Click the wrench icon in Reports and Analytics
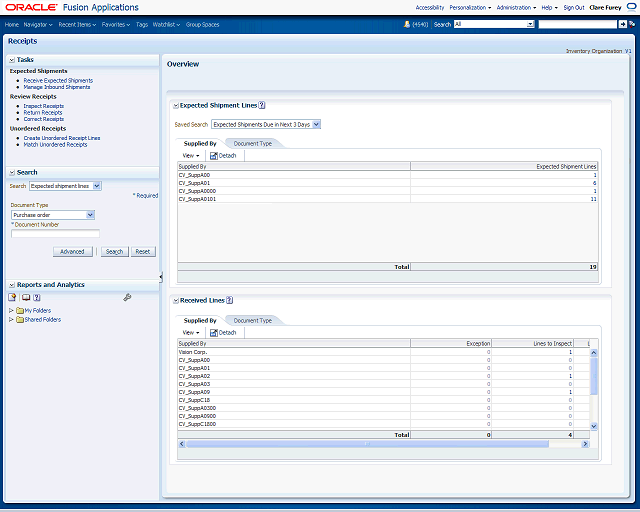 (x=127, y=297)
